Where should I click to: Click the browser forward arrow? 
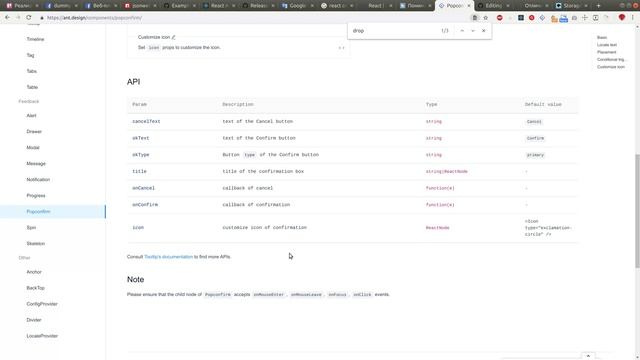tap(18, 18)
